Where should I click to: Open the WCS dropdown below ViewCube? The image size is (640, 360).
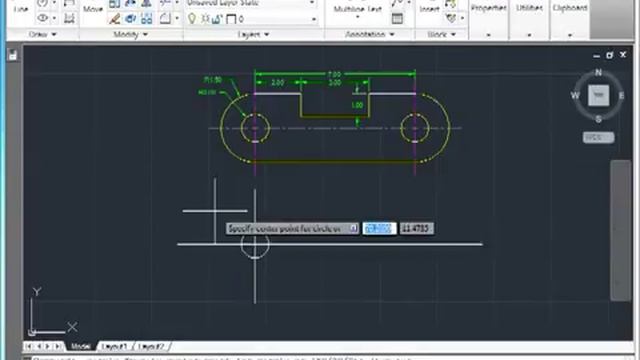(x=598, y=138)
